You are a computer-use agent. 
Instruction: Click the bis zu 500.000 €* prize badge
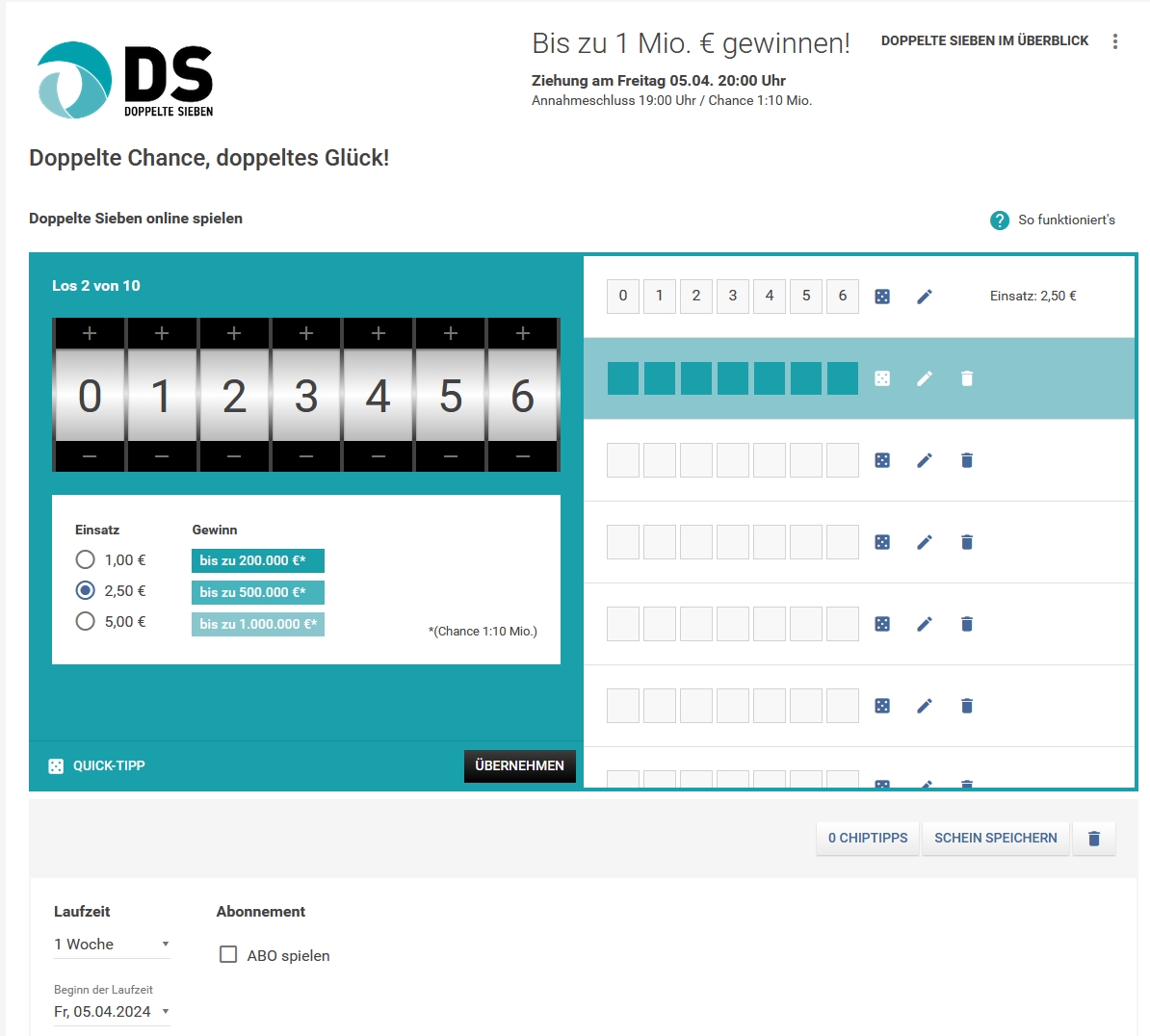tap(257, 592)
